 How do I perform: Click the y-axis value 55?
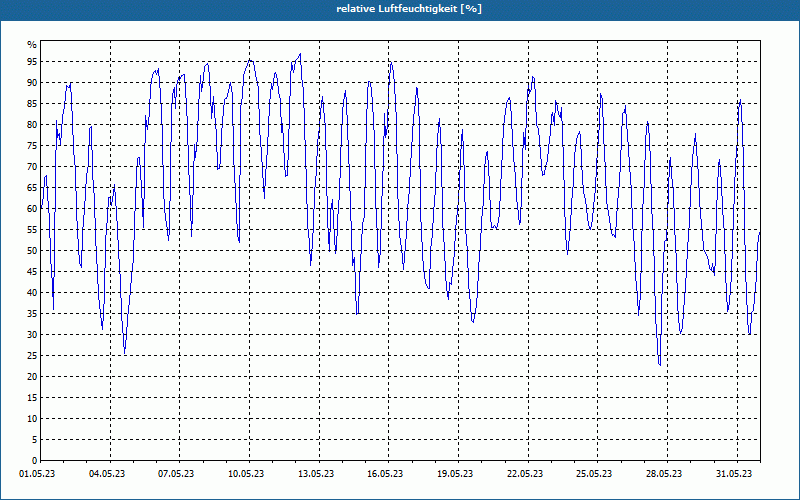coord(32,230)
